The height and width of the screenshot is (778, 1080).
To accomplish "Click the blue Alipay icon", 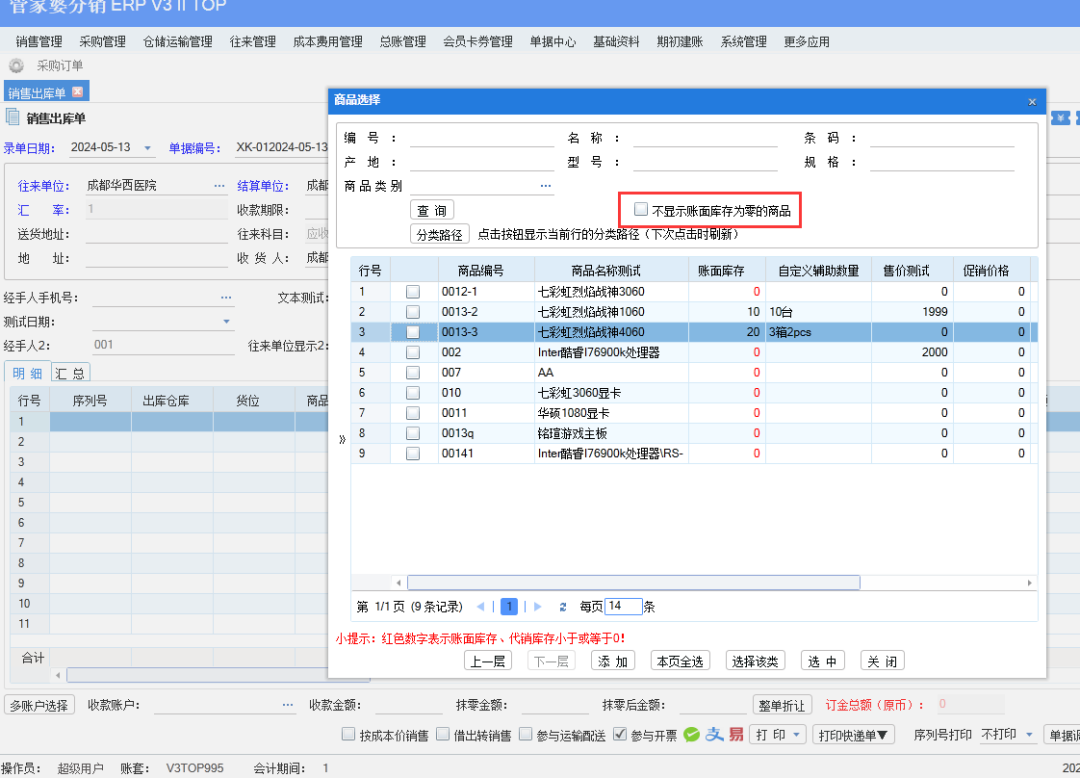I will 714,735.
